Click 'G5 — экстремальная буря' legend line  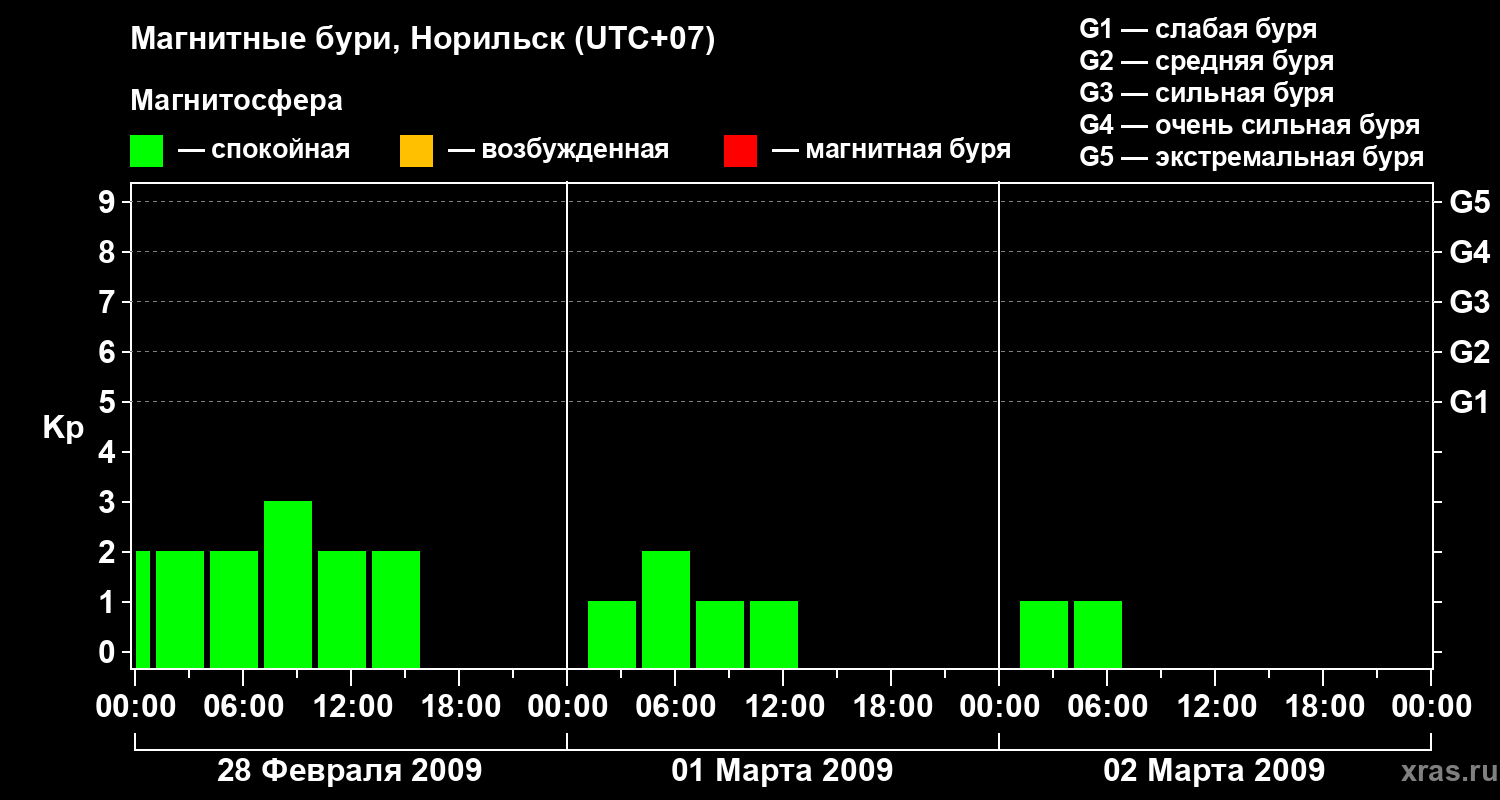pyautogui.click(x=1251, y=157)
